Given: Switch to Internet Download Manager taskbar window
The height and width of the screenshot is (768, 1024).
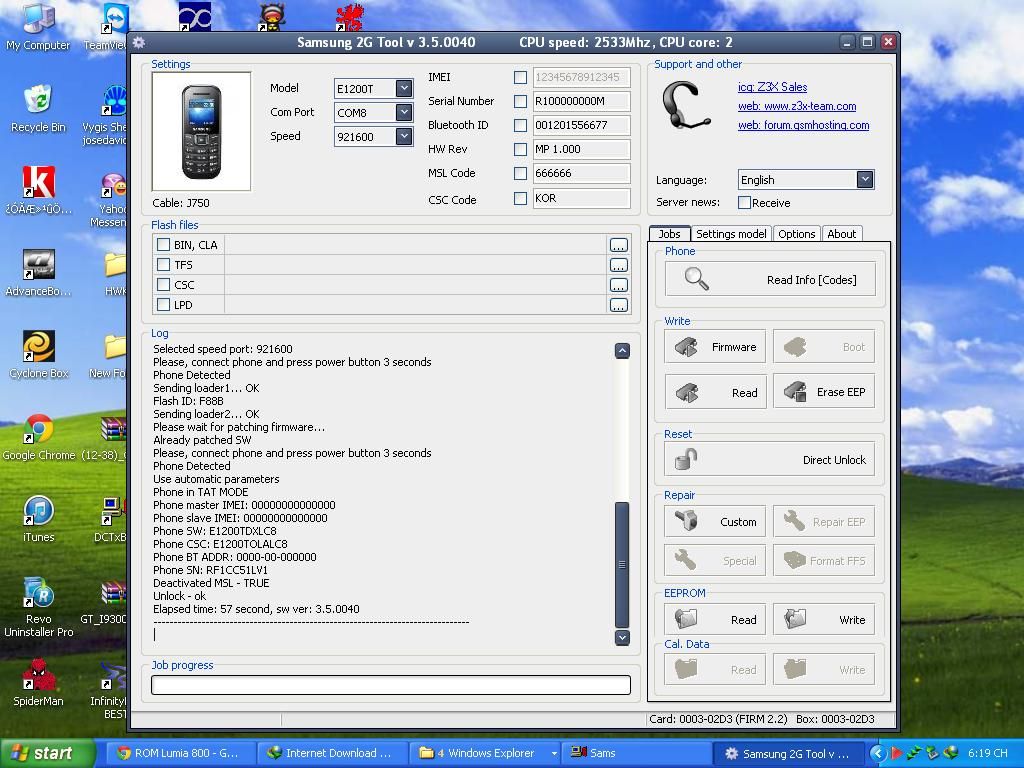Looking at the screenshot, I should click(x=331, y=753).
